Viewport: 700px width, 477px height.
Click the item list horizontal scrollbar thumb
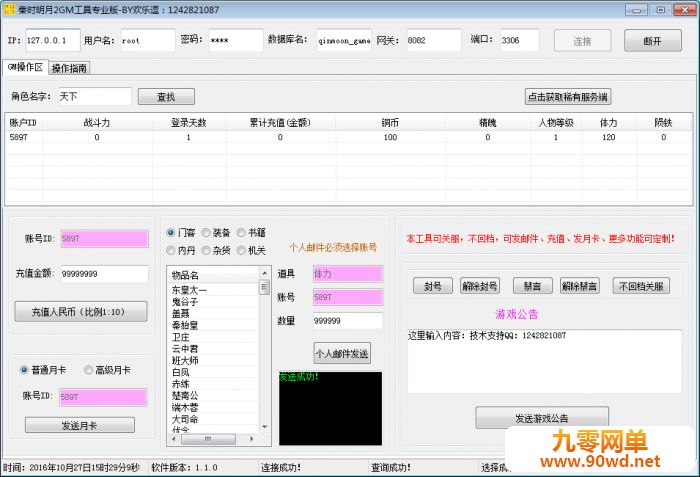pos(208,439)
